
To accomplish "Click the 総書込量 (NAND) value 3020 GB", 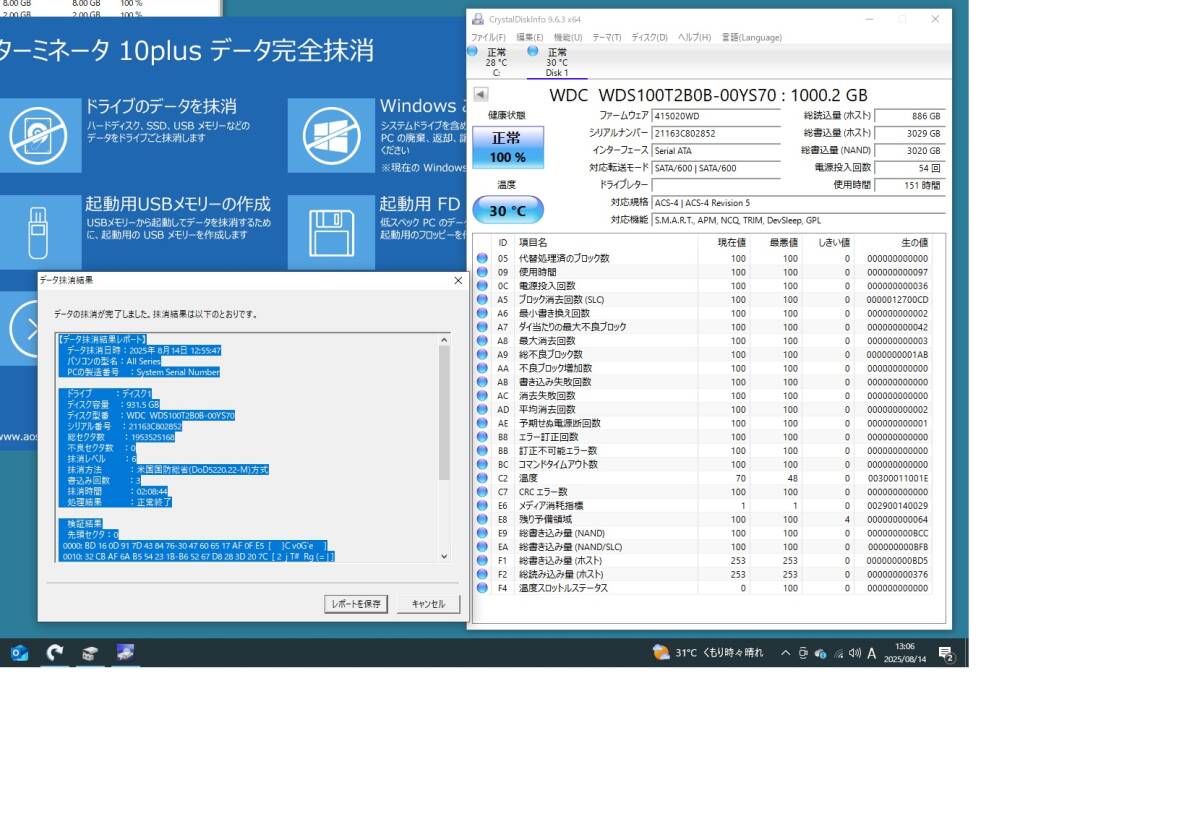I will tap(909, 150).
